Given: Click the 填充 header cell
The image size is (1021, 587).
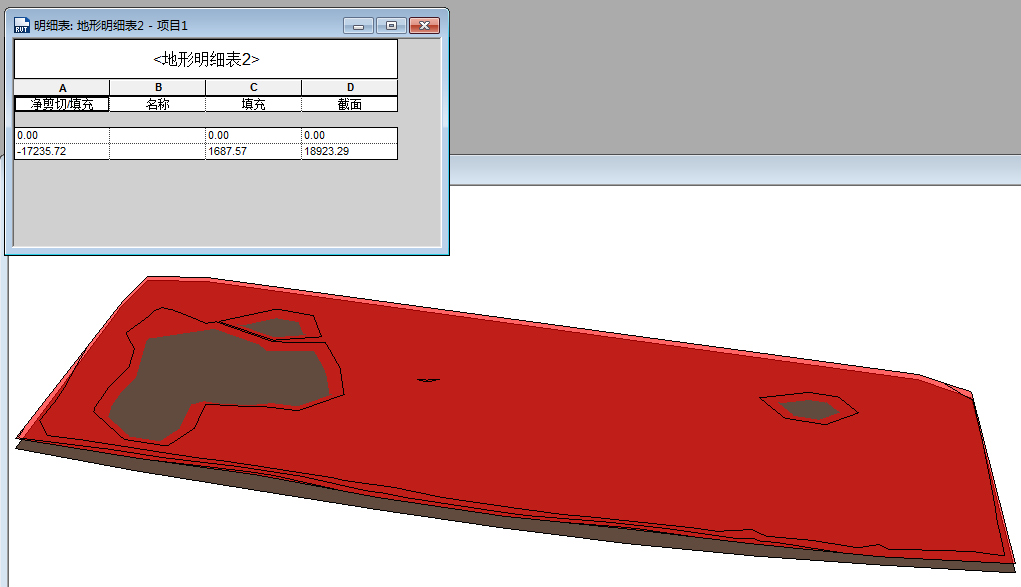Looking at the screenshot, I should pos(253,104).
